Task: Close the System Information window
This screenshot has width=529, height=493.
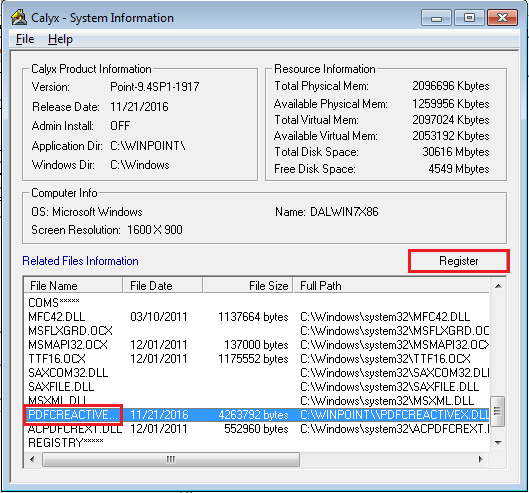Action: coord(502,18)
